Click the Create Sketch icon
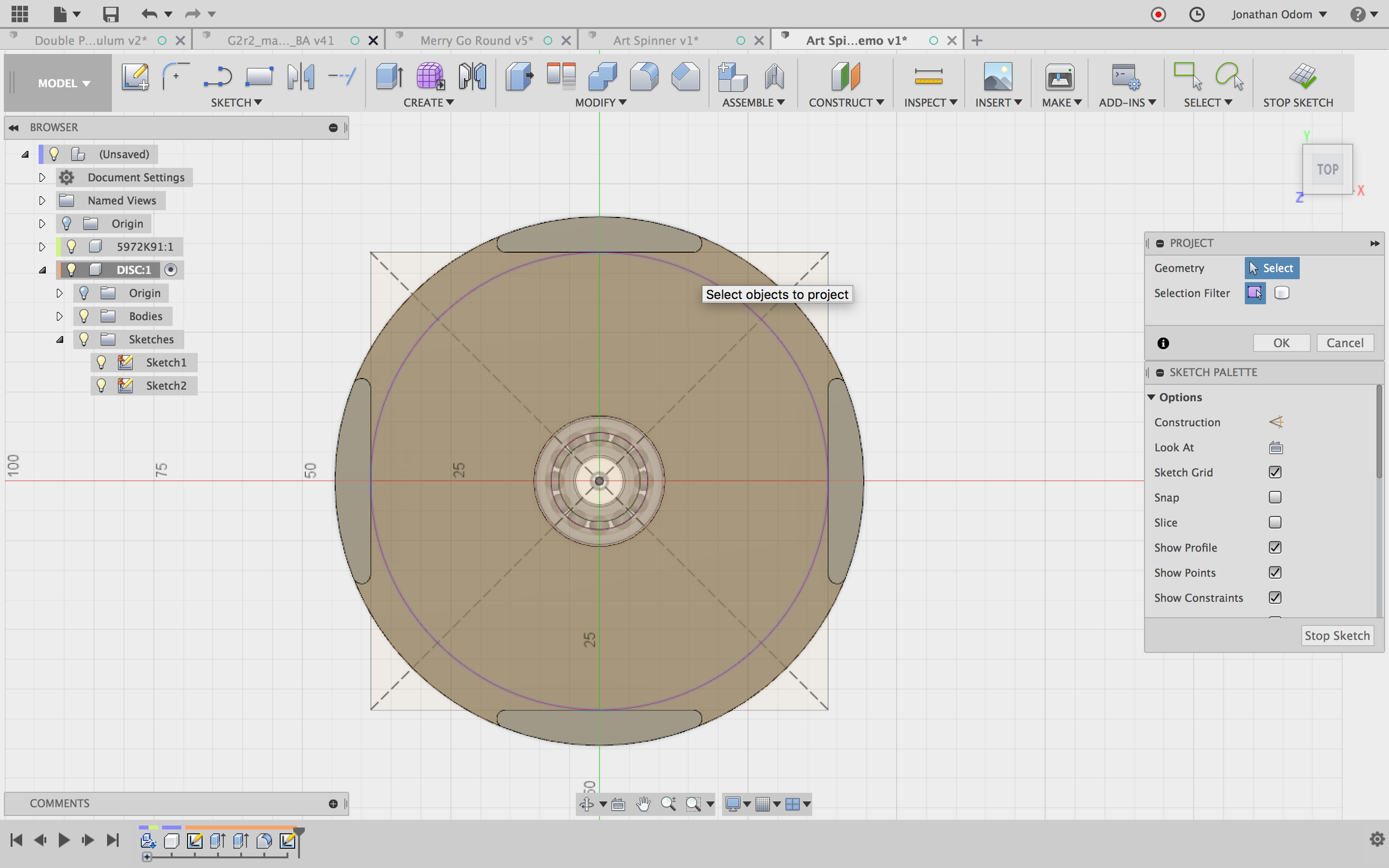1389x868 pixels. [x=135, y=76]
